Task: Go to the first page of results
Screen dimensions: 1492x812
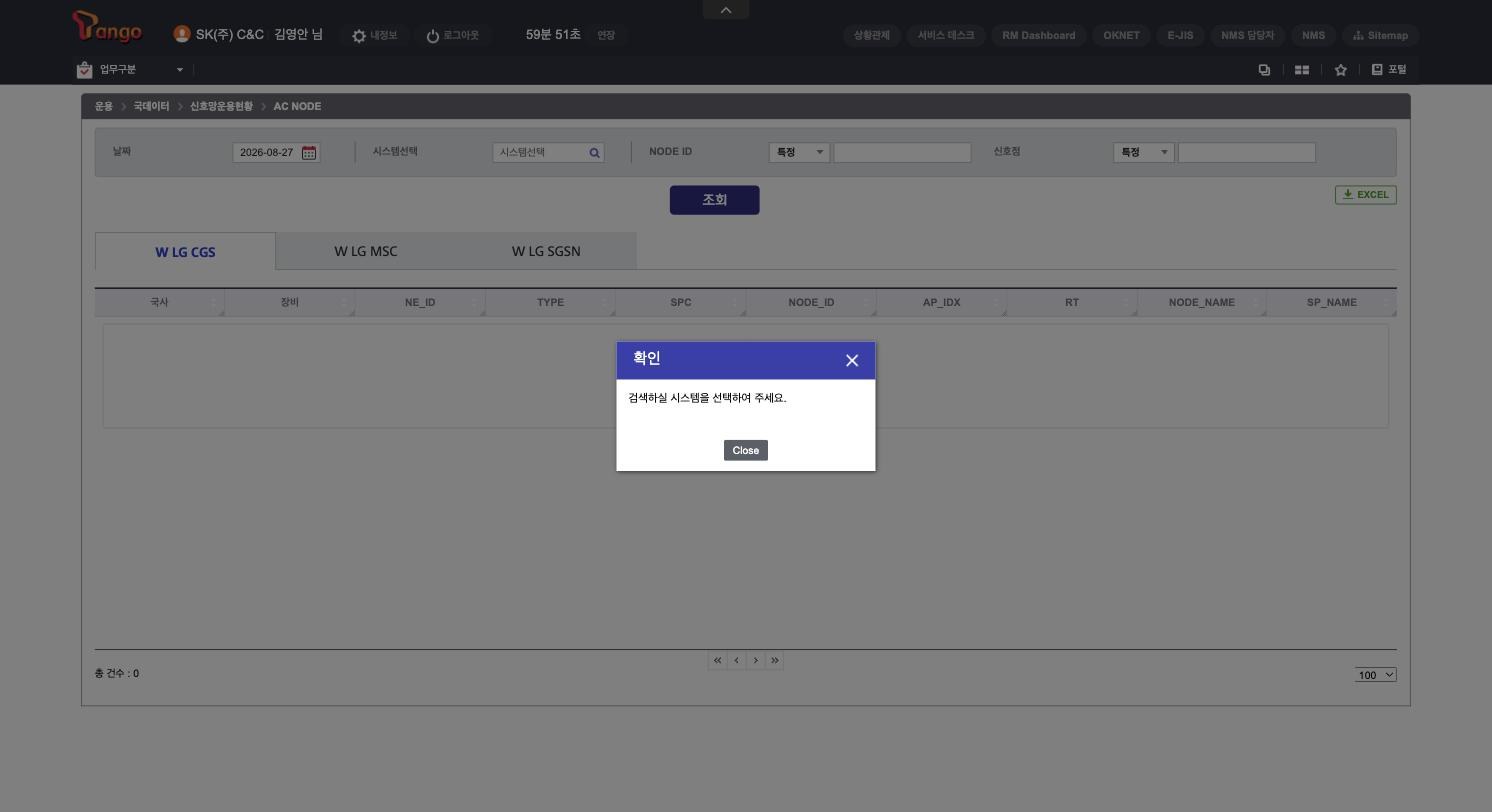Action: (717, 660)
